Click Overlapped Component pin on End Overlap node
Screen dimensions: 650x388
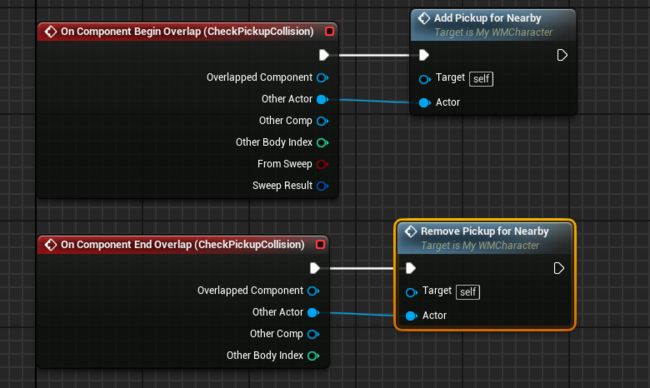pos(313,291)
